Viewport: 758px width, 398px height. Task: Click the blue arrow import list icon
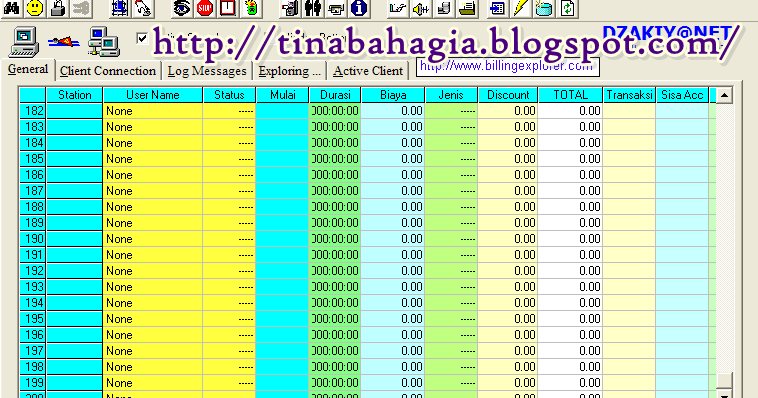(497, 8)
